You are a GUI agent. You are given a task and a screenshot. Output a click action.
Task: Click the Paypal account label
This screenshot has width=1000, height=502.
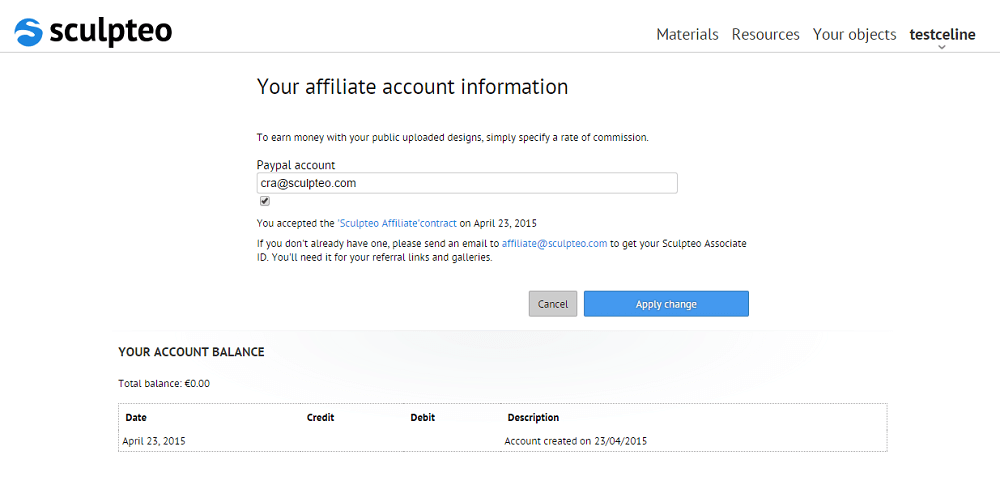click(x=296, y=165)
